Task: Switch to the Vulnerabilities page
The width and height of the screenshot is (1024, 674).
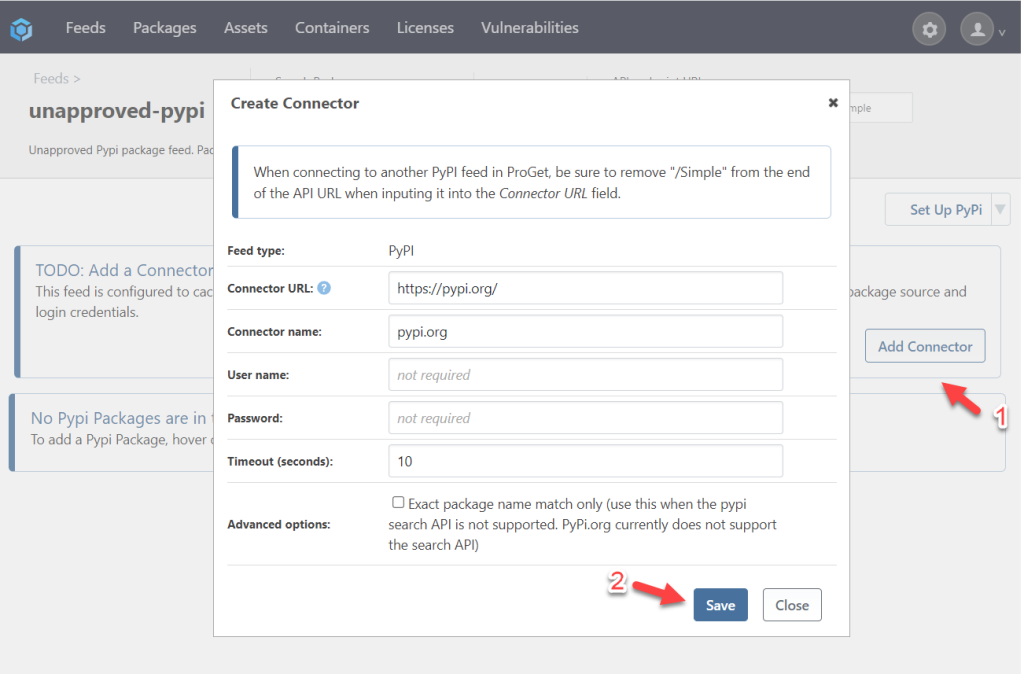Action: coord(529,28)
